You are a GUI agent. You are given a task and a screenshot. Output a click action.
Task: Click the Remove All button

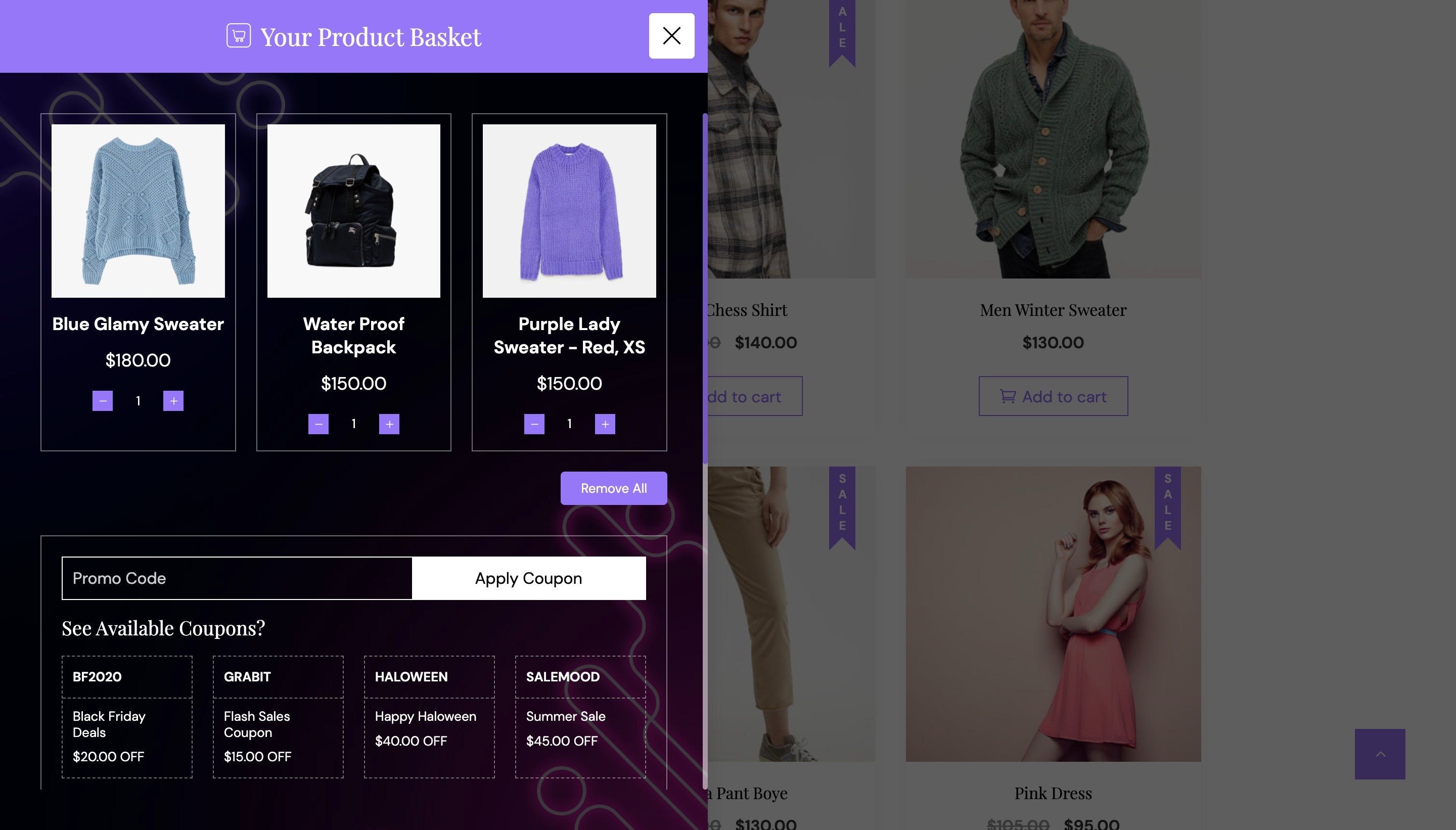click(x=613, y=488)
